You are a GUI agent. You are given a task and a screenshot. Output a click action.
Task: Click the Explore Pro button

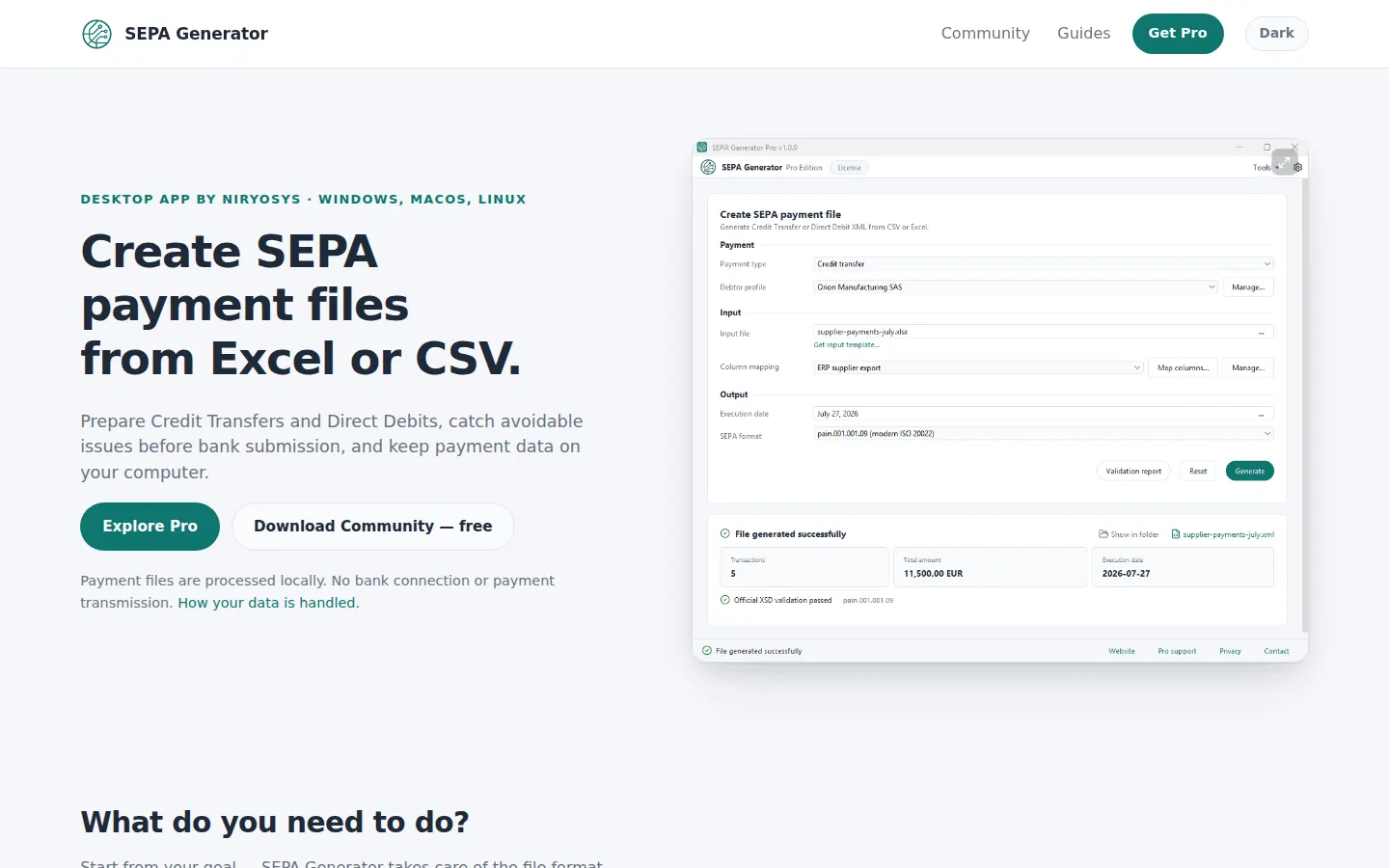150,526
